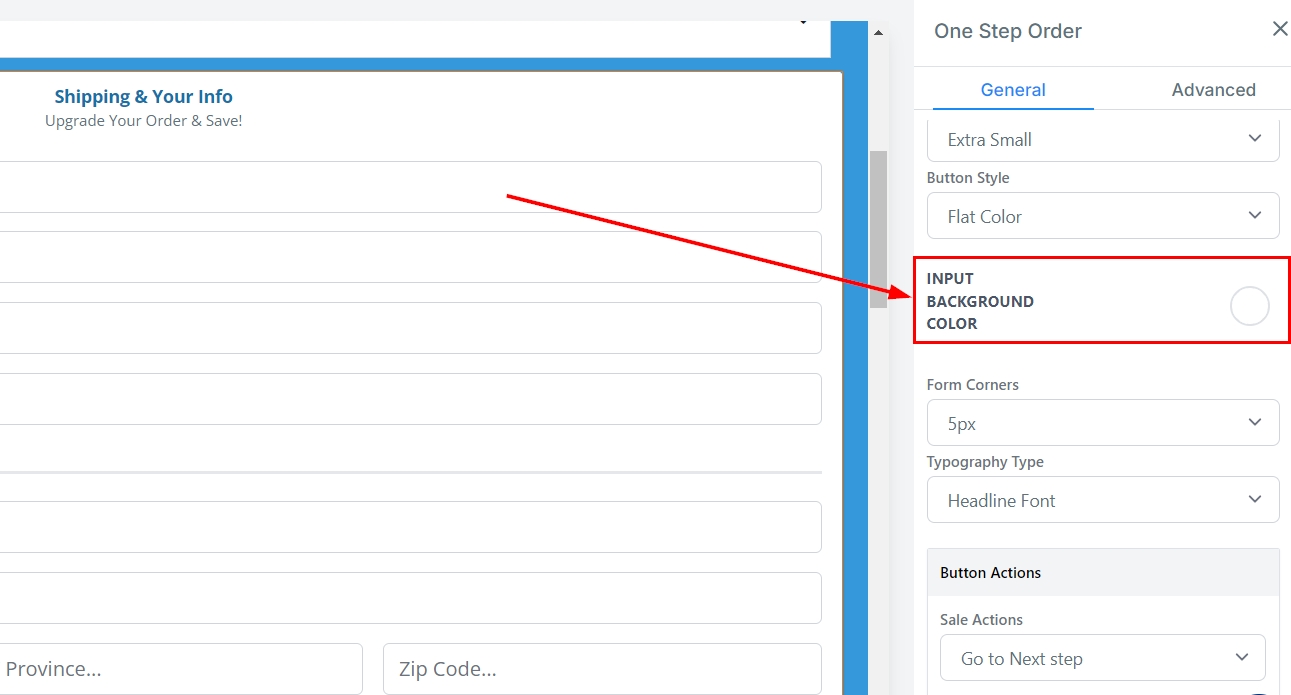This screenshot has width=1291, height=695.
Task: Select the Upgrade Your Order & Save text
Action: point(143,121)
